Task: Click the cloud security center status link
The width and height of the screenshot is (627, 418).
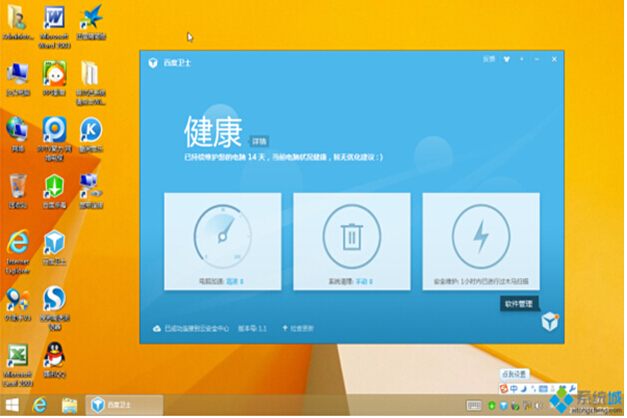Action: 191,328
